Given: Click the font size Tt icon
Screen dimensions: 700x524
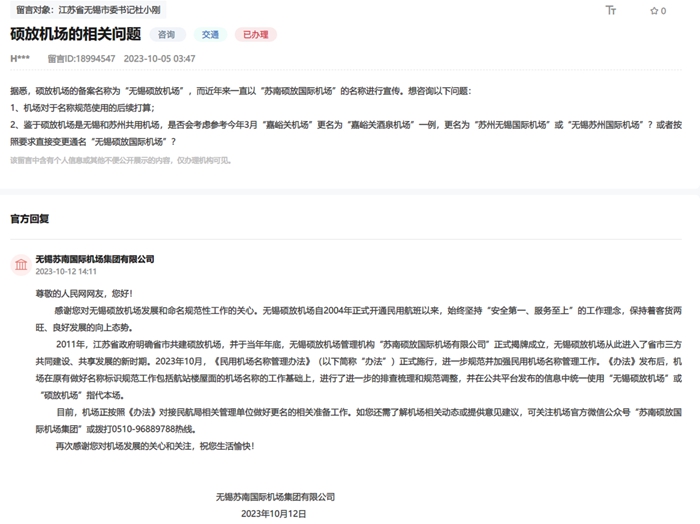Looking at the screenshot, I should click(610, 10).
